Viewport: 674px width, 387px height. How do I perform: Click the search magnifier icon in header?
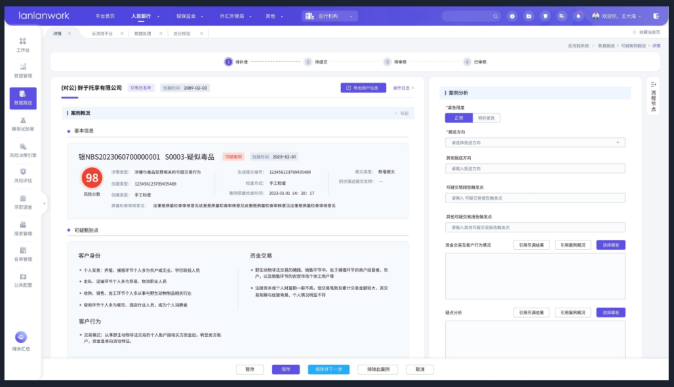point(495,16)
